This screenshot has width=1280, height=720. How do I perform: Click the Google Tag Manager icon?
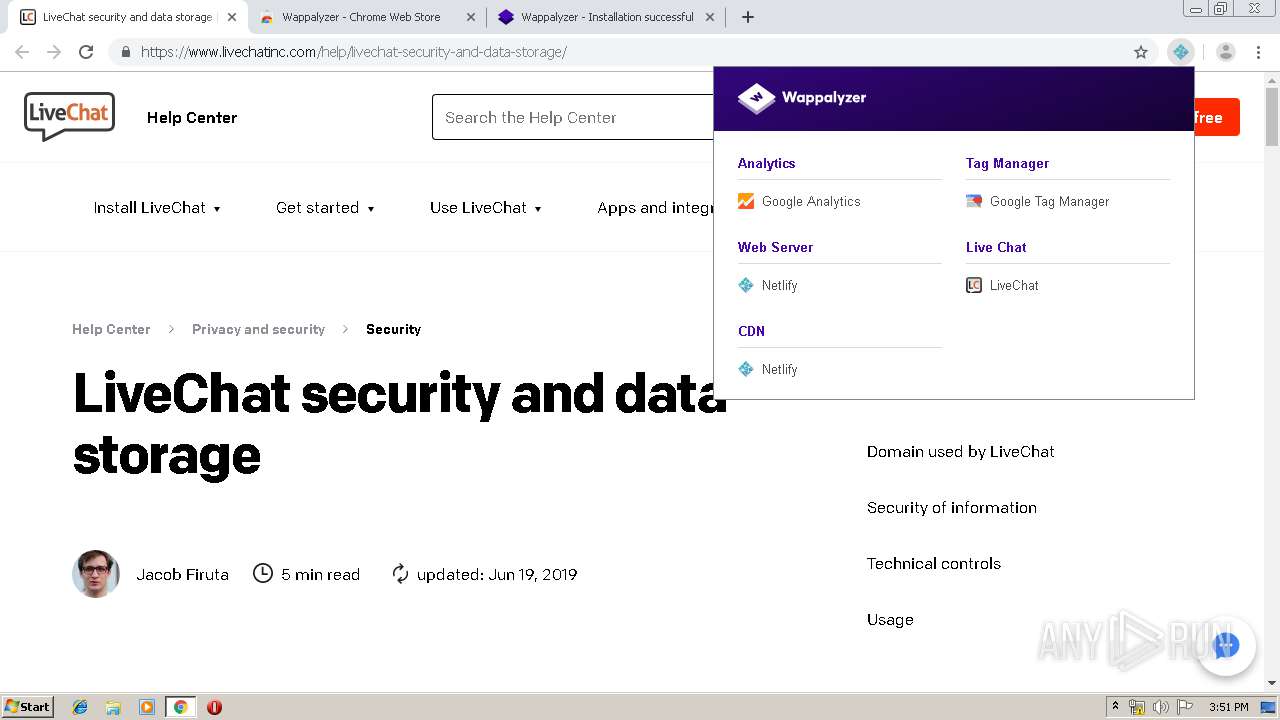coord(974,201)
